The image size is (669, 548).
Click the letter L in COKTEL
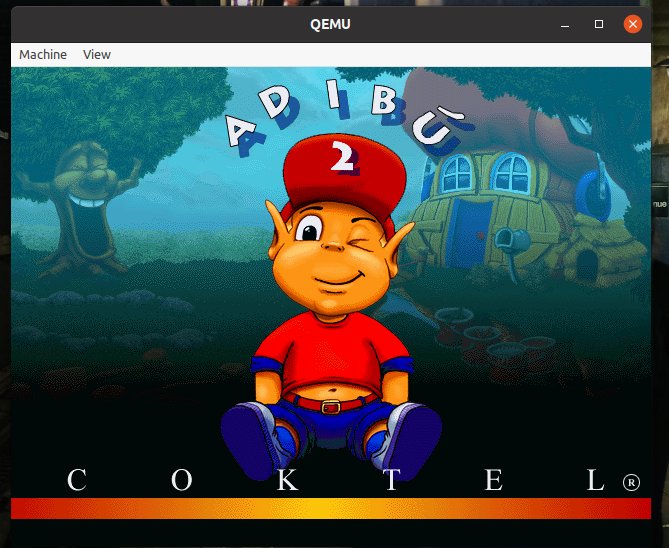pos(596,480)
